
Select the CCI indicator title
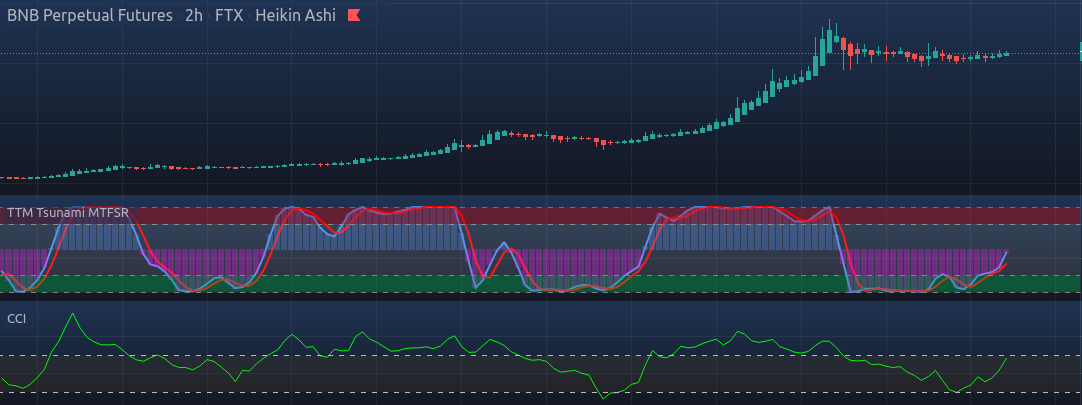coord(17,318)
